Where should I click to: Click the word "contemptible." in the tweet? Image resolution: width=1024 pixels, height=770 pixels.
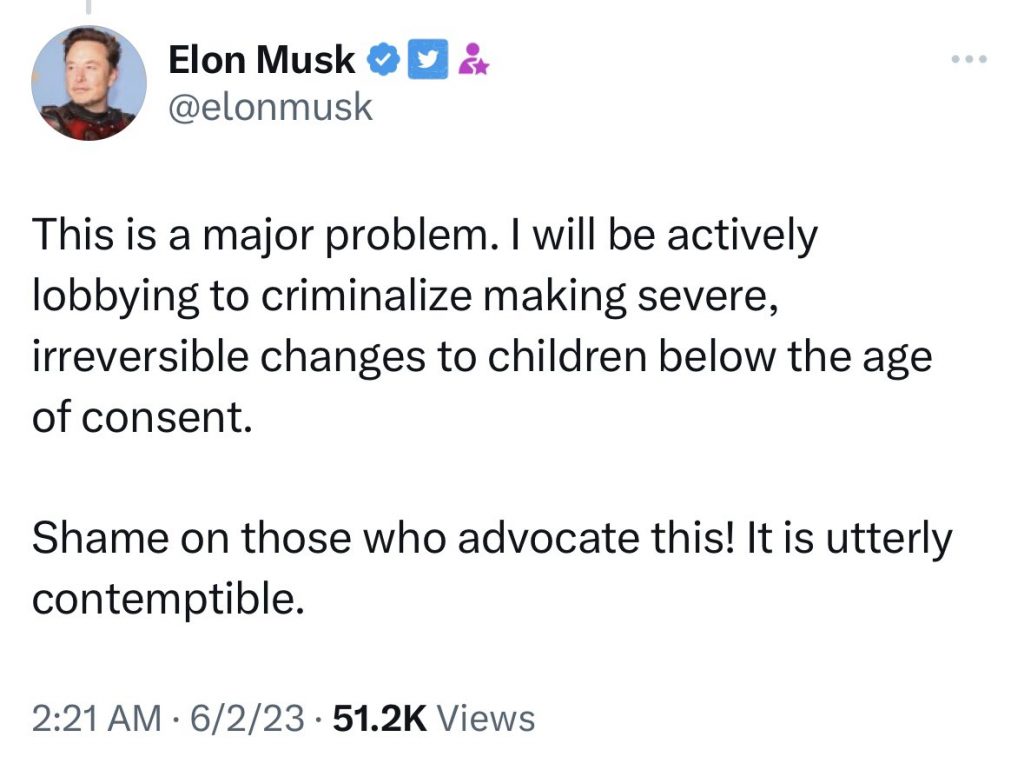click(166, 598)
